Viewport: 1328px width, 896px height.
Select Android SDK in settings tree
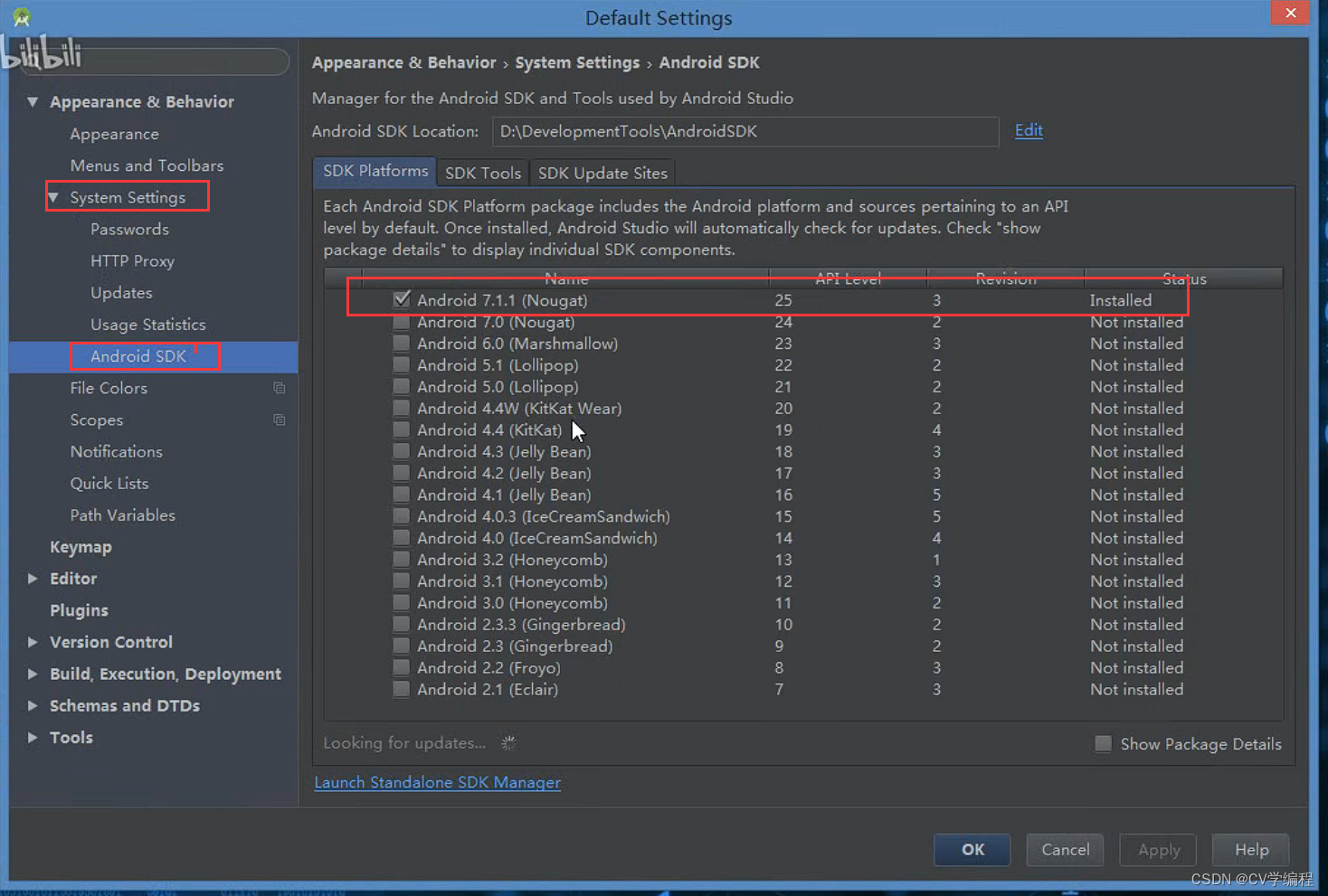click(138, 356)
